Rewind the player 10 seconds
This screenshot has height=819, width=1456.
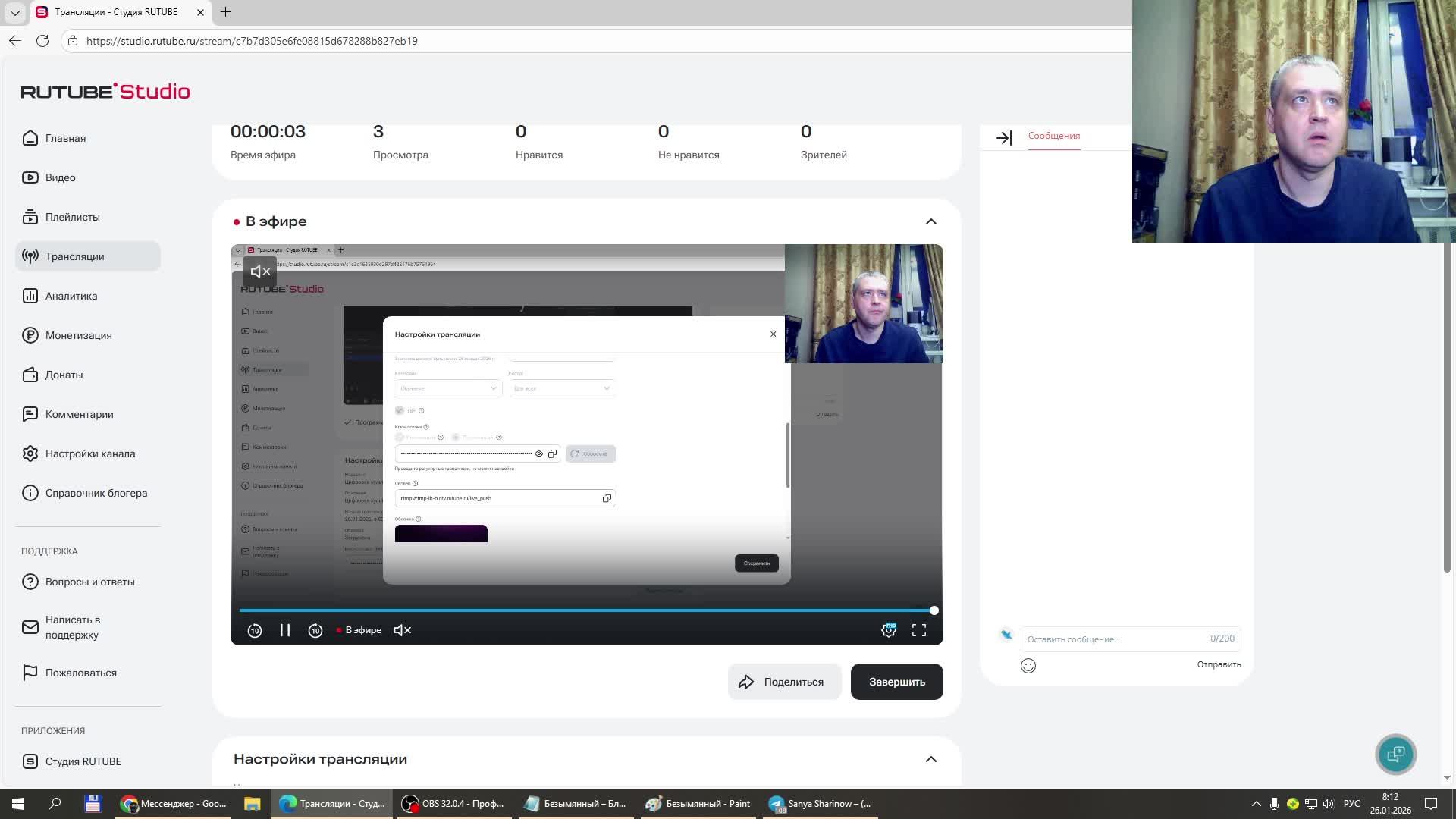(x=255, y=630)
